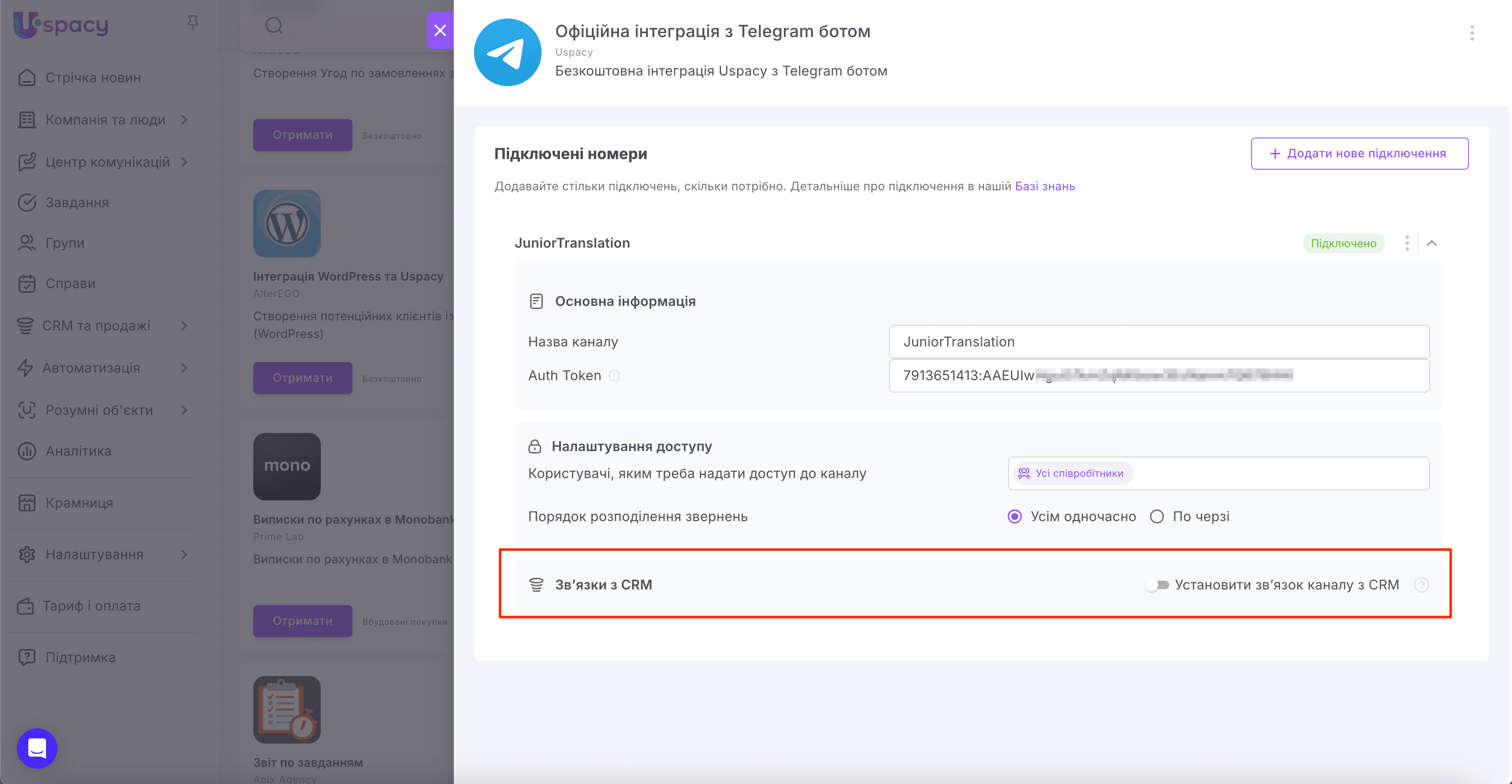Click the Аналітика sidebar icon
The image size is (1512, 784).
[27, 451]
